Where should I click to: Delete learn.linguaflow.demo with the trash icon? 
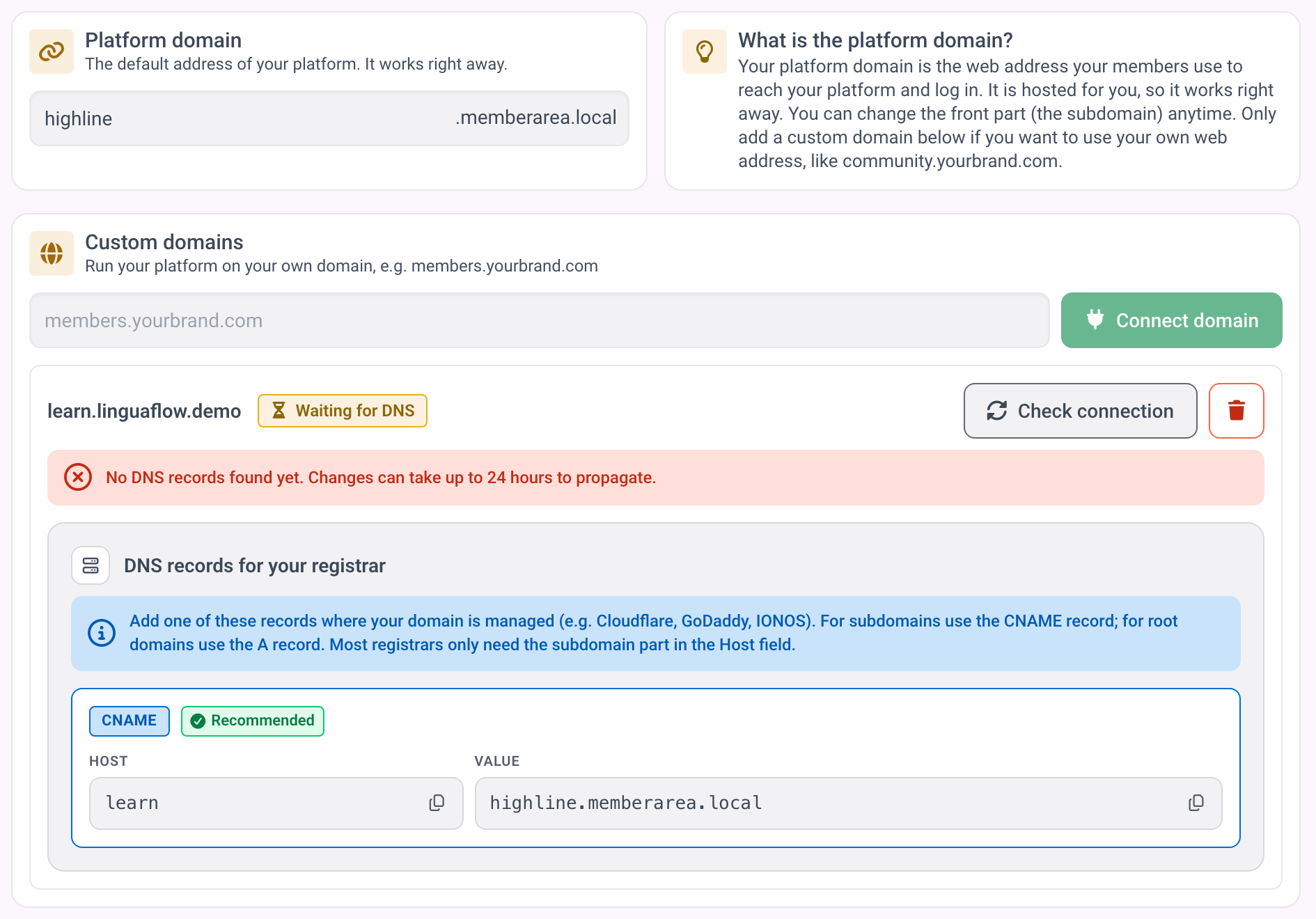click(1237, 411)
